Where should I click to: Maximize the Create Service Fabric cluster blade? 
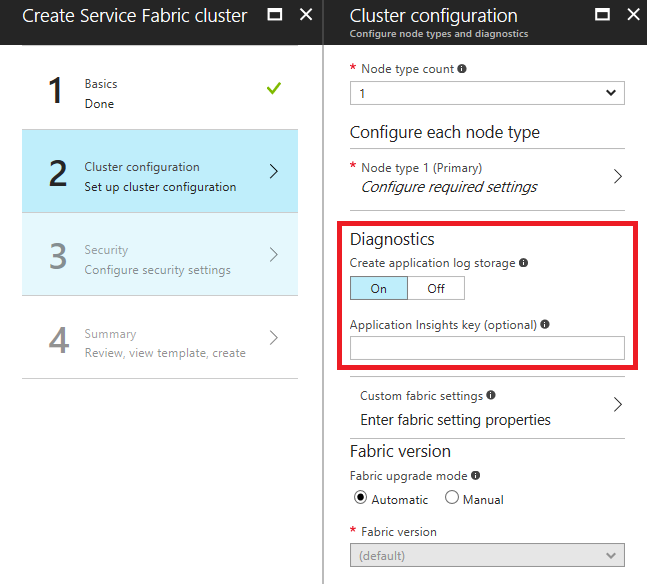(x=275, y=16)
